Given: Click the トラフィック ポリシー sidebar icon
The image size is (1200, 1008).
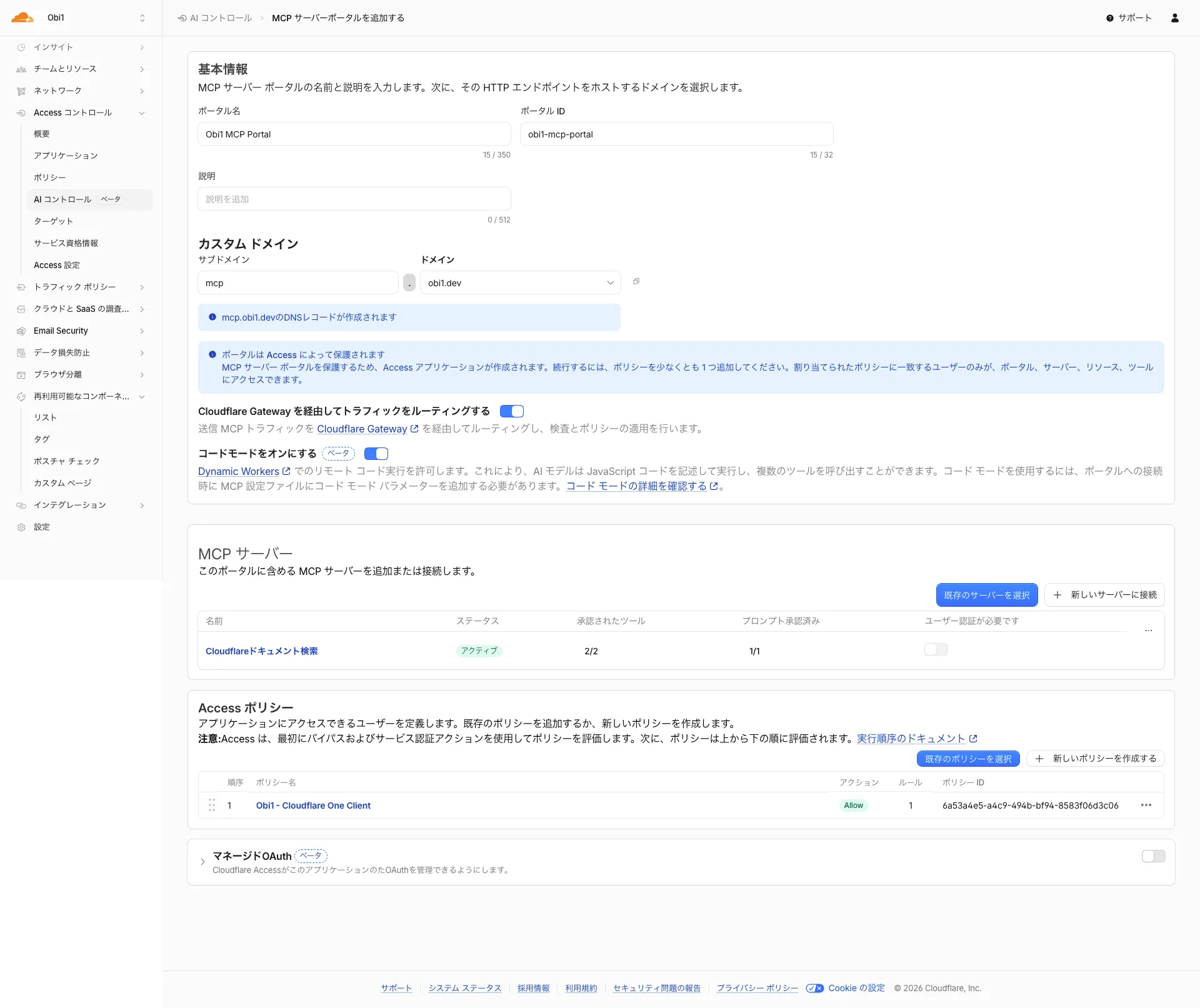Looking at the screenshot, I should point(21,287).
